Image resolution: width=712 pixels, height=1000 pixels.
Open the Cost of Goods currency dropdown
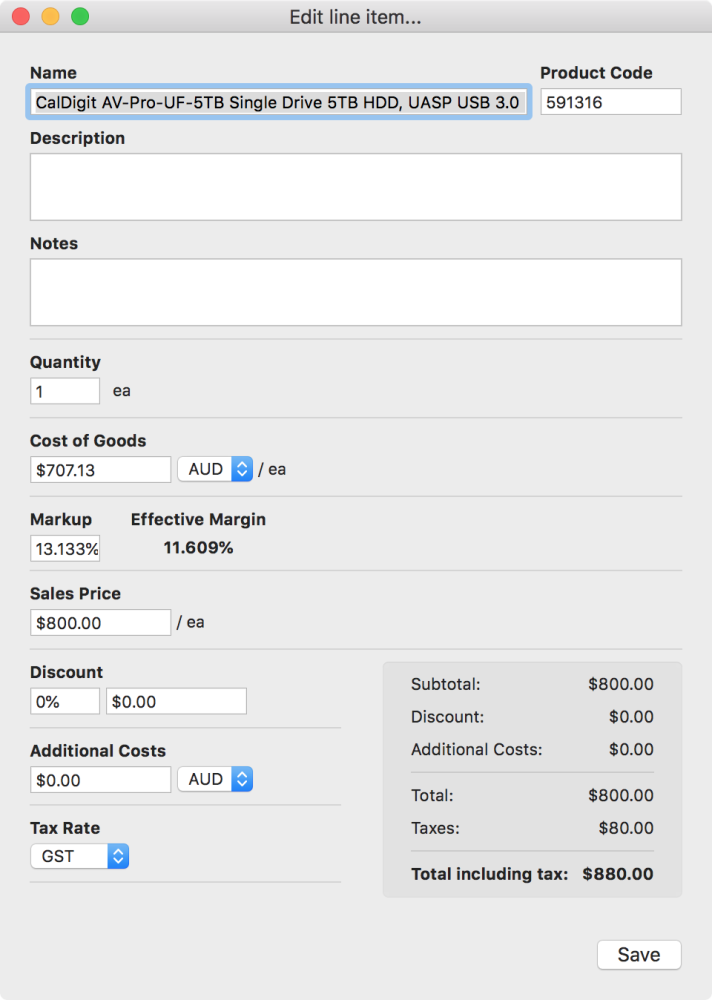tap(215, 469)
